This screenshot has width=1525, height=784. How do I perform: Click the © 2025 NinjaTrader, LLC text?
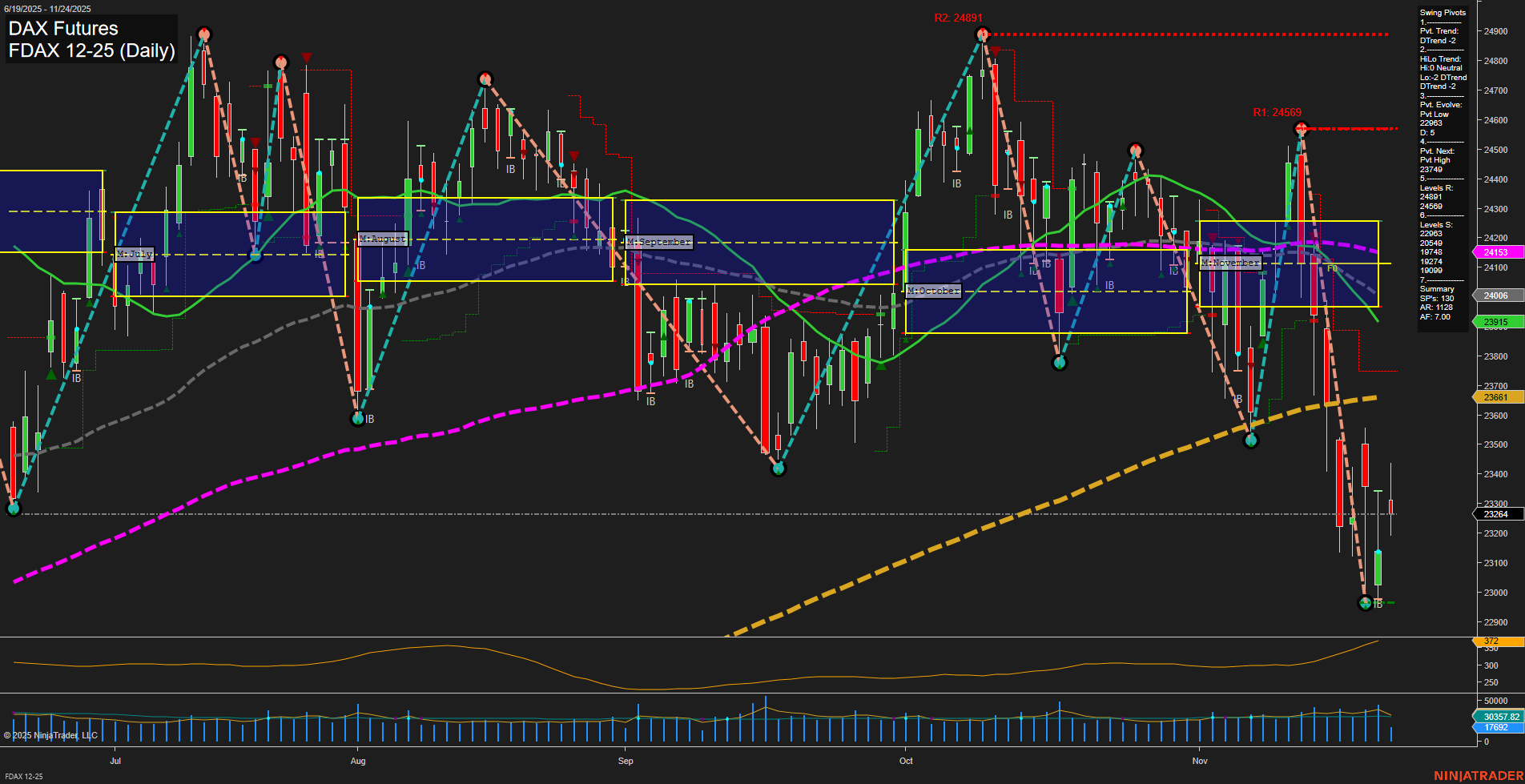click(51, 734)
